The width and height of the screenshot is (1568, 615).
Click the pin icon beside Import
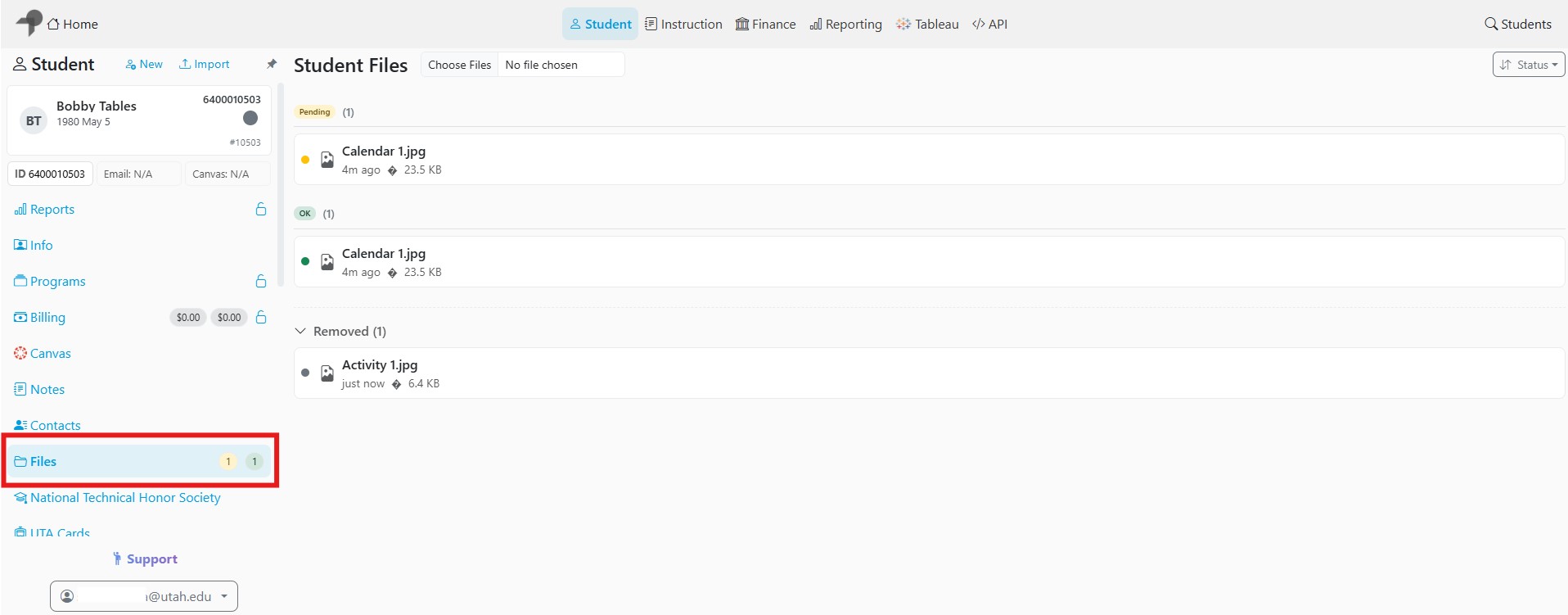coord(272,64)
